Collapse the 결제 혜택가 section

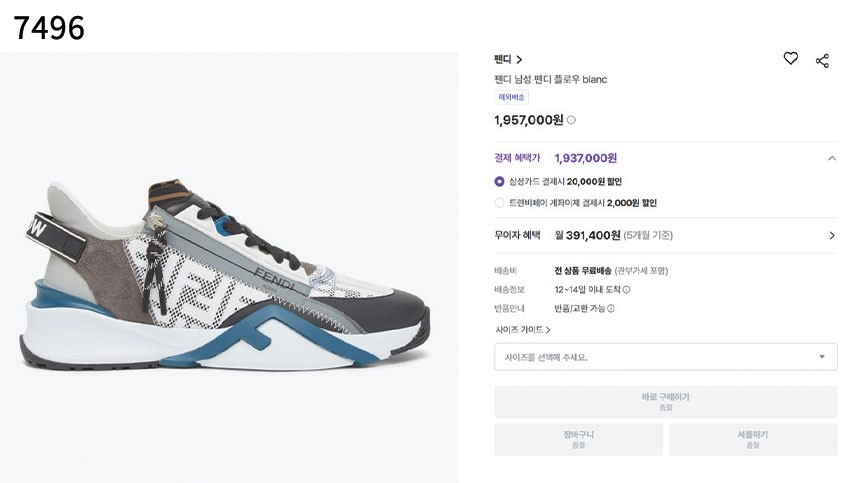[x=831, y=158]
